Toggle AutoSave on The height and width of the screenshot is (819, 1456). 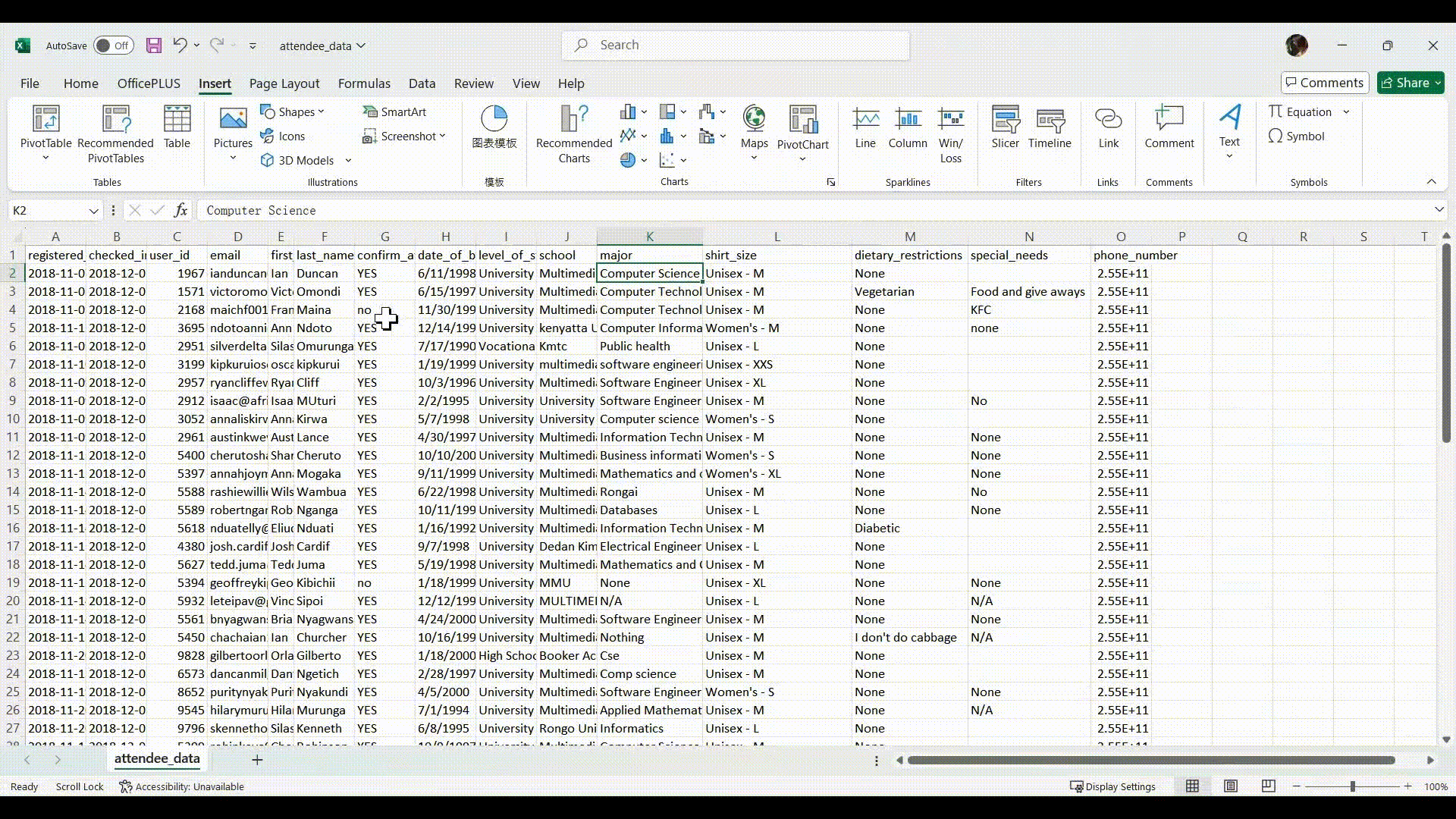(x=114, y=45)
